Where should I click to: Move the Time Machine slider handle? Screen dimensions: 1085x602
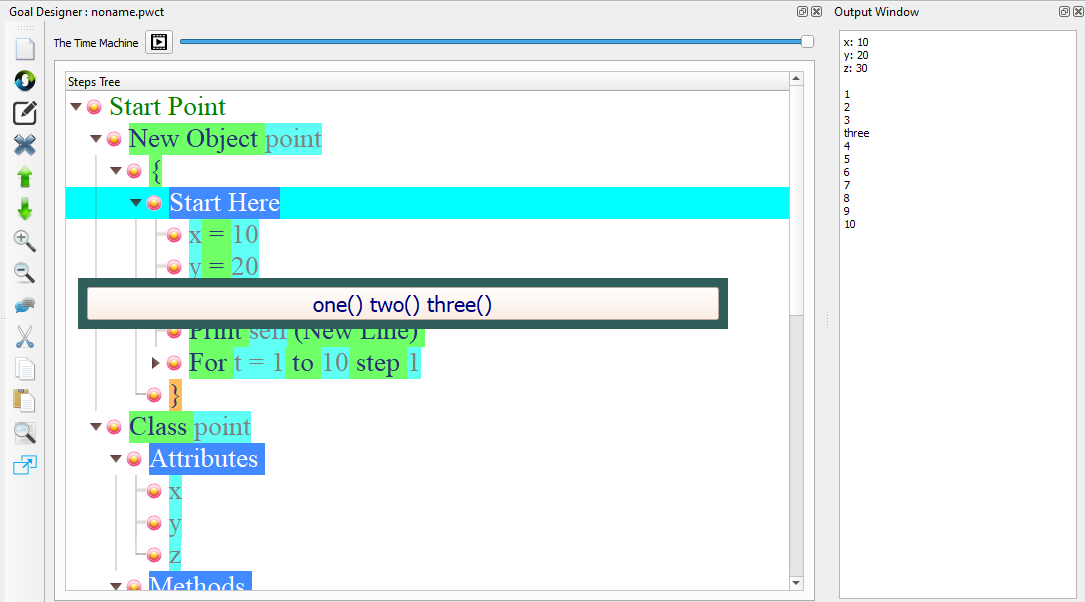pos(806,42)
